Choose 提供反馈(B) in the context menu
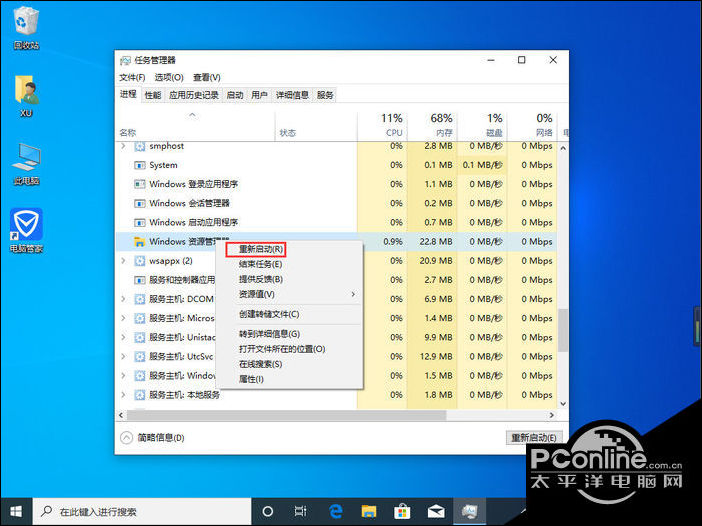 pyautogui.click(x=261, y=279)
